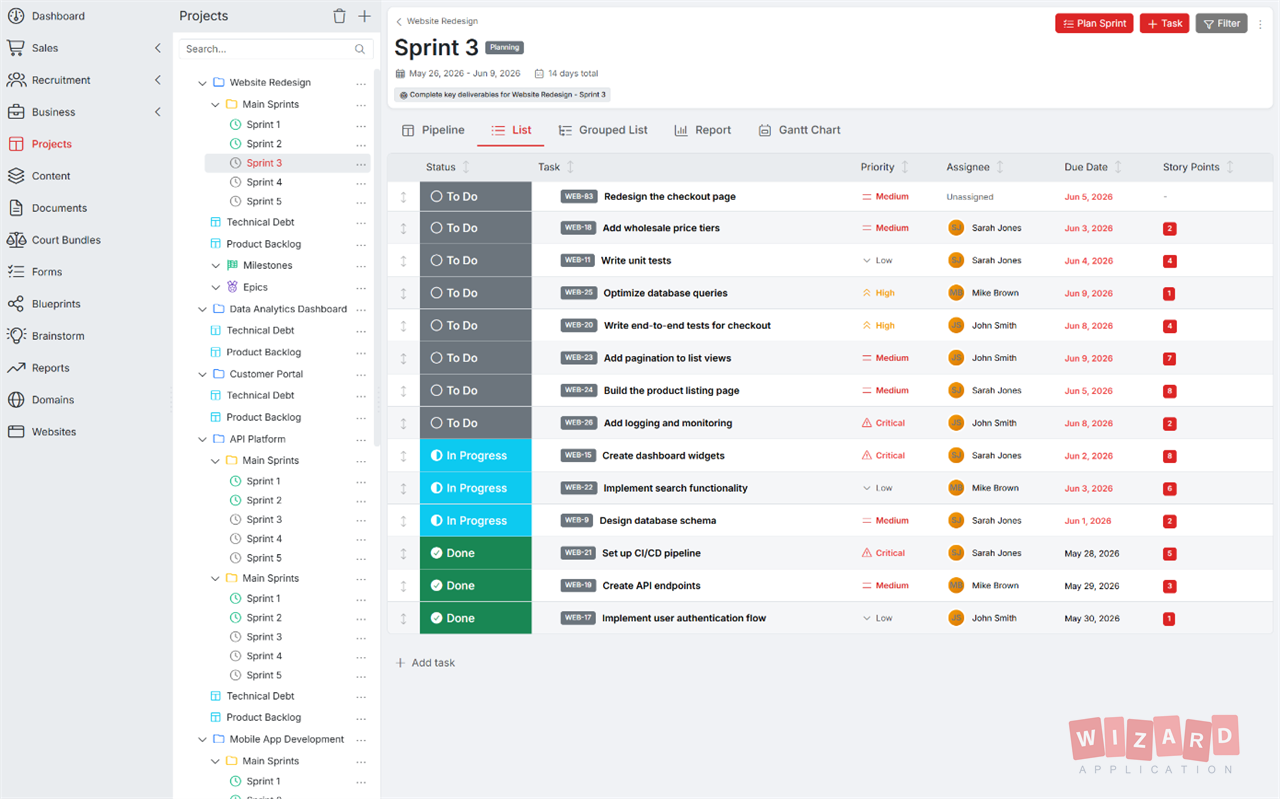Toggle the To Do status of WEB-18
The image size is (1280, 799).
(476, 228)
